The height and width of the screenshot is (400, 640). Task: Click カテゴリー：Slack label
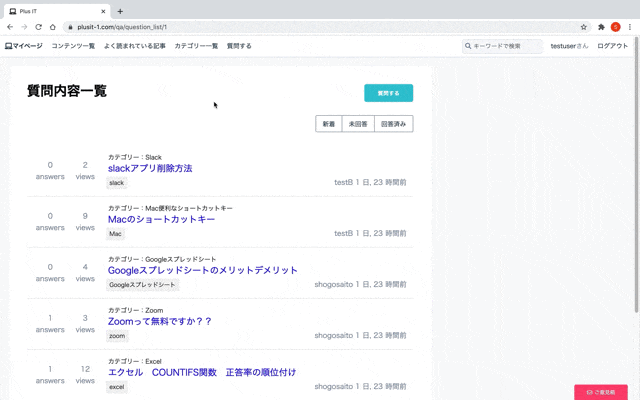pyautogui.click(x=135, y=157)
